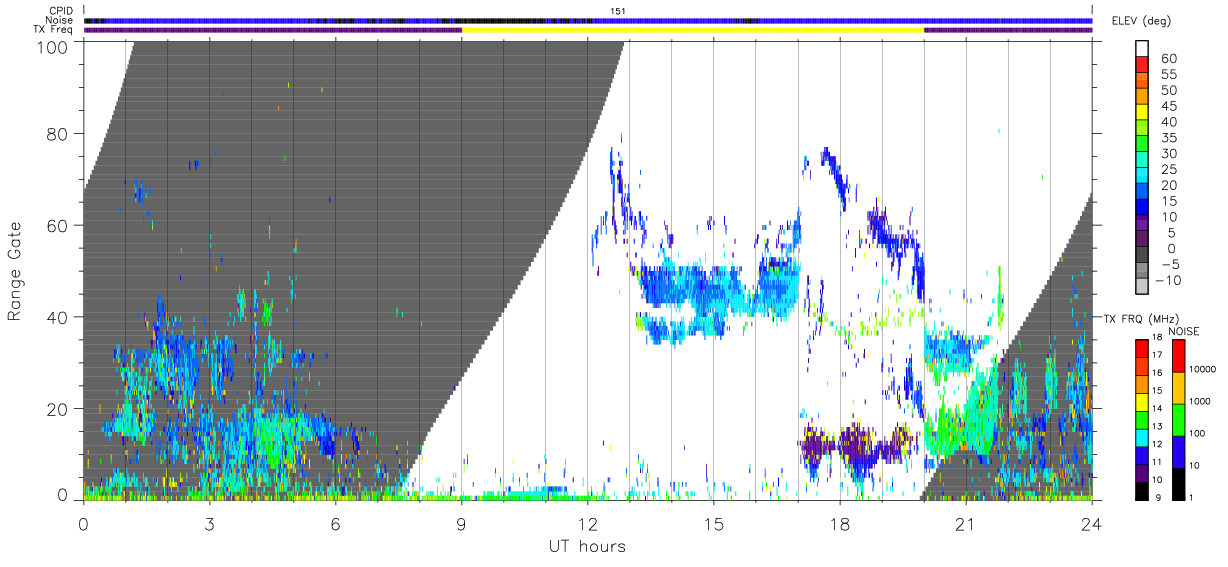Select the yellow segment of TX Freq bar
1228x567 pixels.
click(692, 30)
